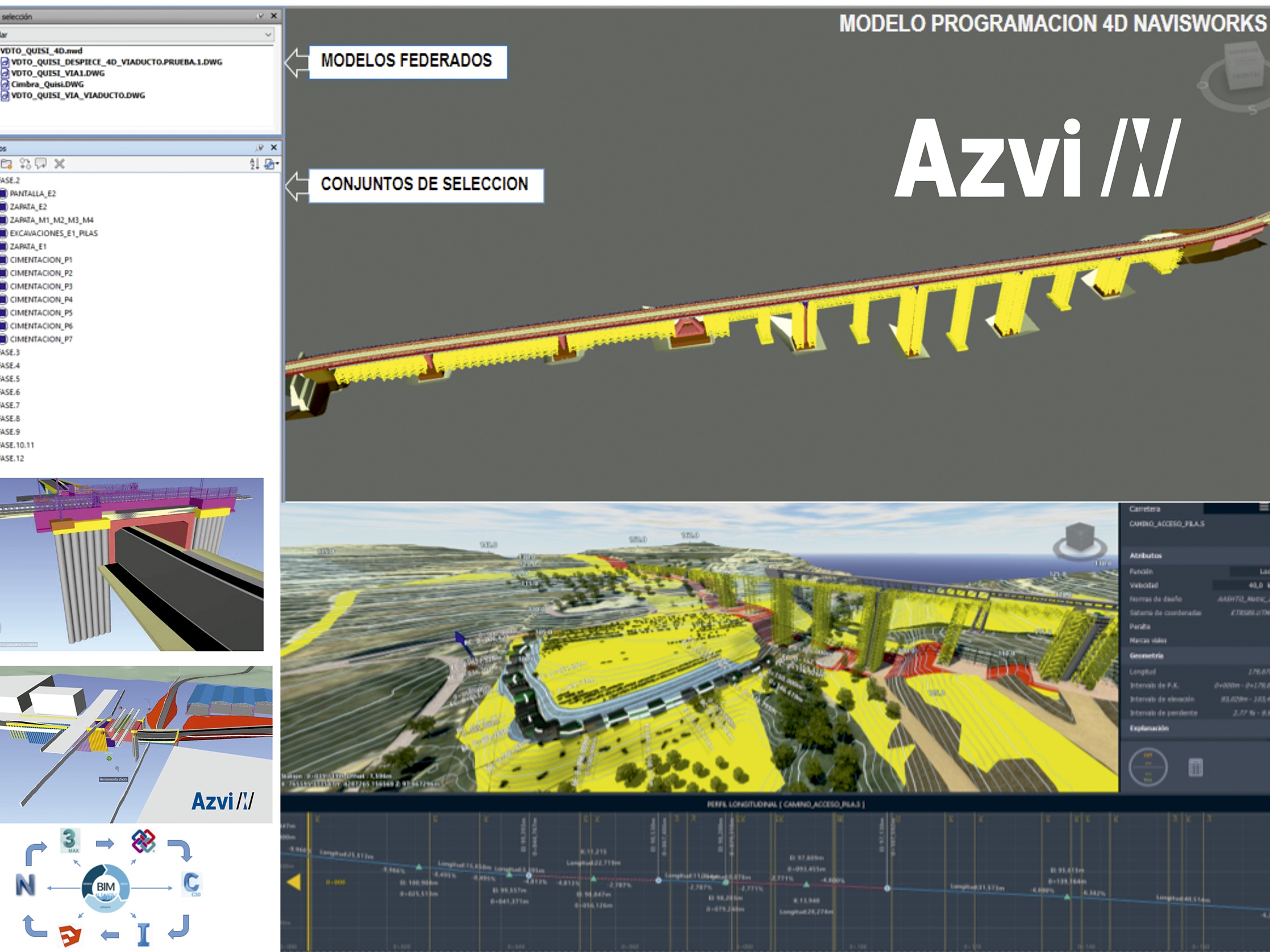Viewport: 1270px width, 952px height.
Task: Select the CIMENTACION_P3 set
Action: click(41, 286)
